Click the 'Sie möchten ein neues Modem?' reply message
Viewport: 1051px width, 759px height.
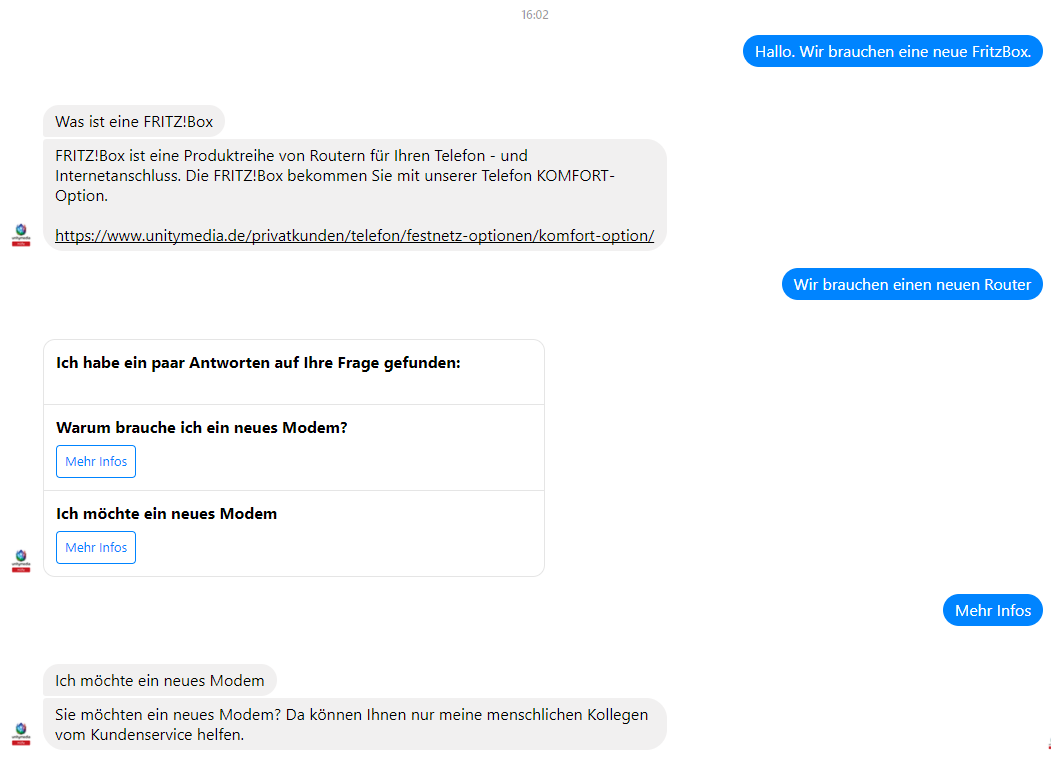click(x=355, y=724)
